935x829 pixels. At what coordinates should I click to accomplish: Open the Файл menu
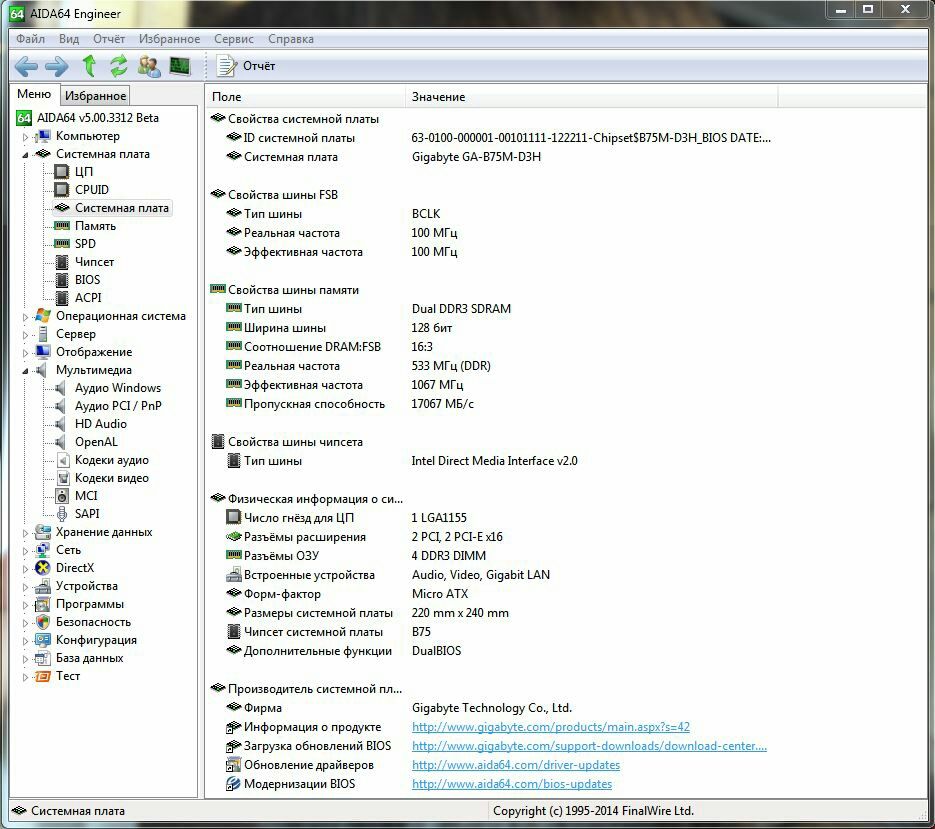30,39
